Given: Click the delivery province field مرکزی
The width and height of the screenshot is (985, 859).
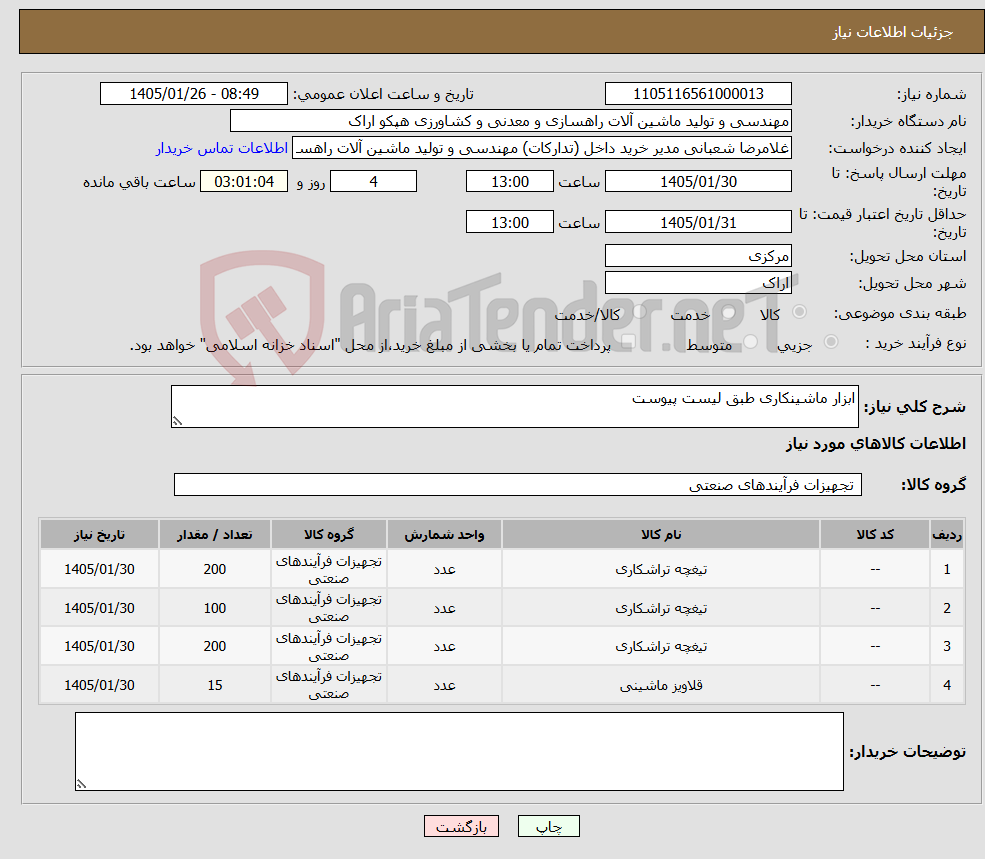Looking at the screenshot, I should coord(698,256).
